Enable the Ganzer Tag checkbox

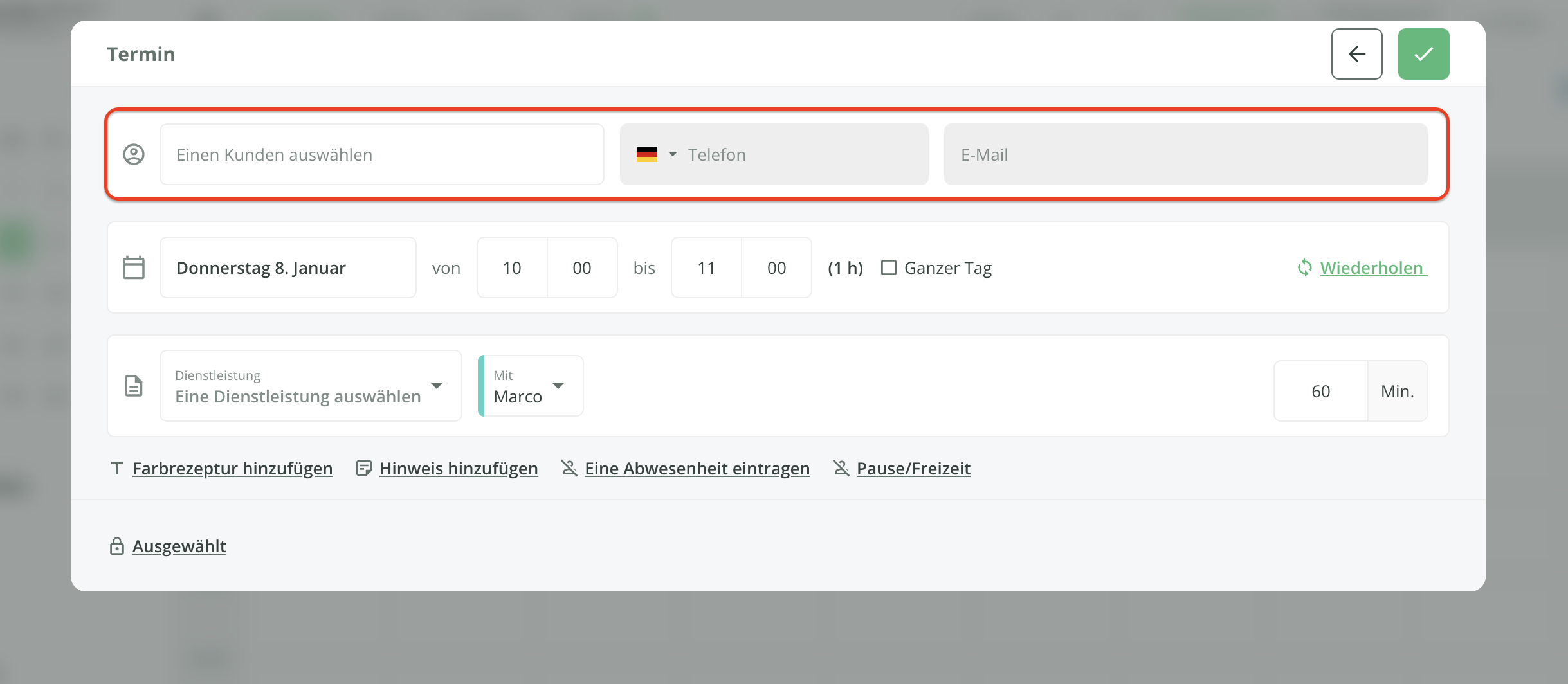[888, 267]
